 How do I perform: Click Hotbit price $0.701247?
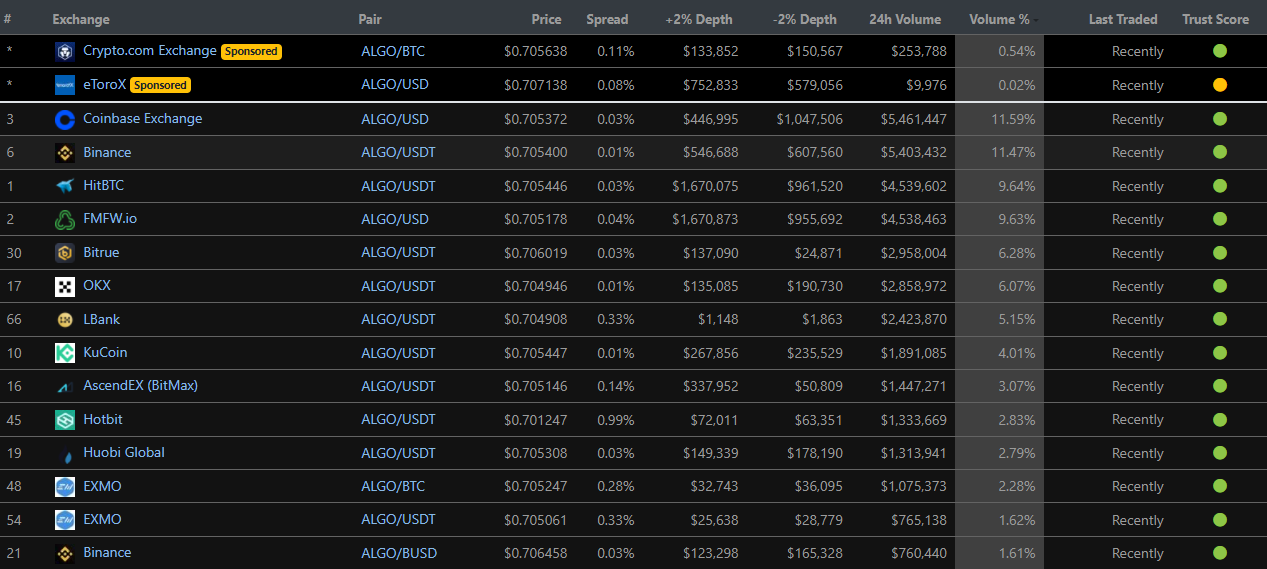click(x=535, y=419)
